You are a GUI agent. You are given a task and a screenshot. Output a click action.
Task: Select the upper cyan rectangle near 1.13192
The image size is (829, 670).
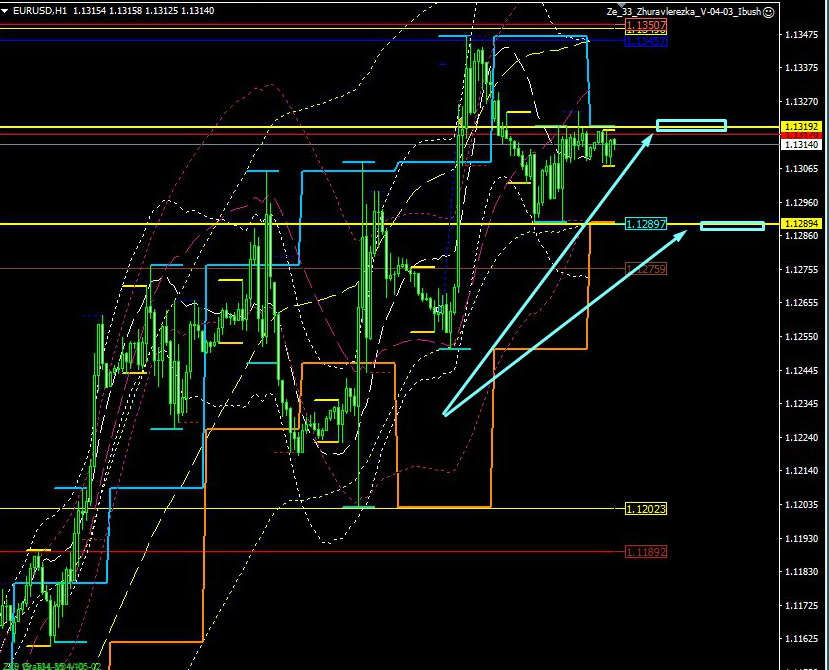click(691, 125)
